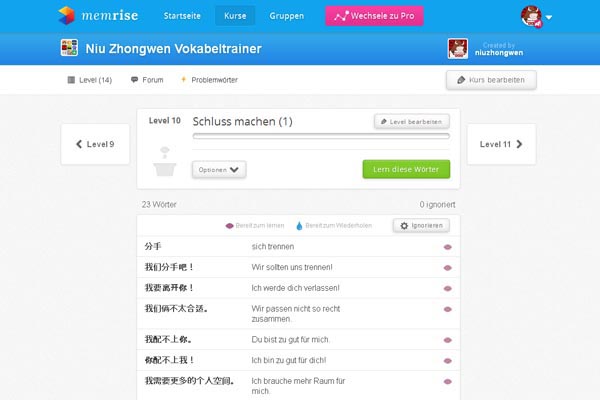Viewport: 600px width, 400px height.
Task: Click the 'Schluss machen (1)' level title
Action: click(x=243, y=121)
